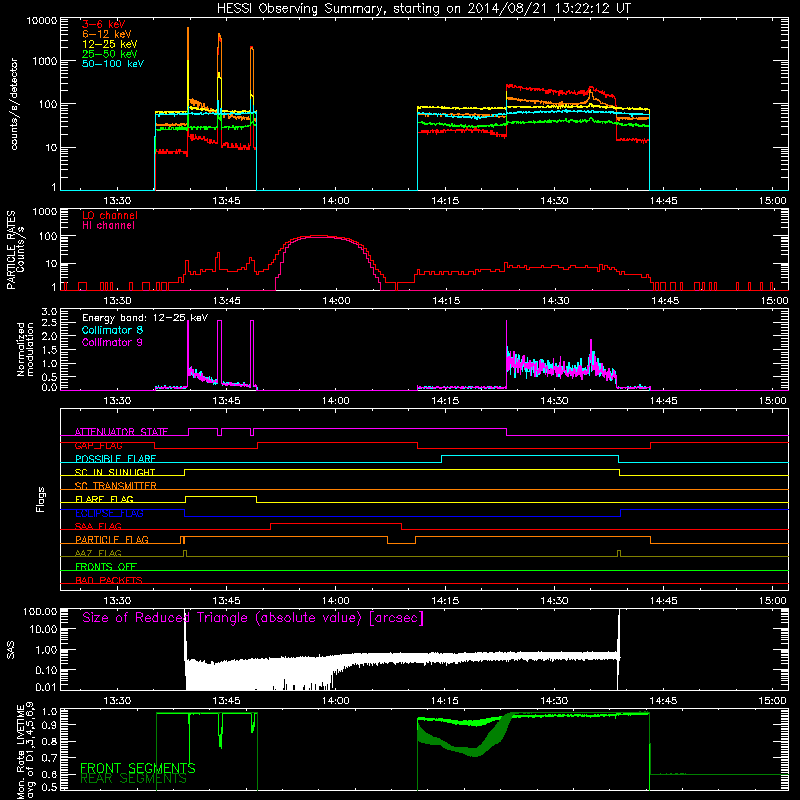
Task: Click the 'Collimator 9' legend label
Action: [112, 342]
